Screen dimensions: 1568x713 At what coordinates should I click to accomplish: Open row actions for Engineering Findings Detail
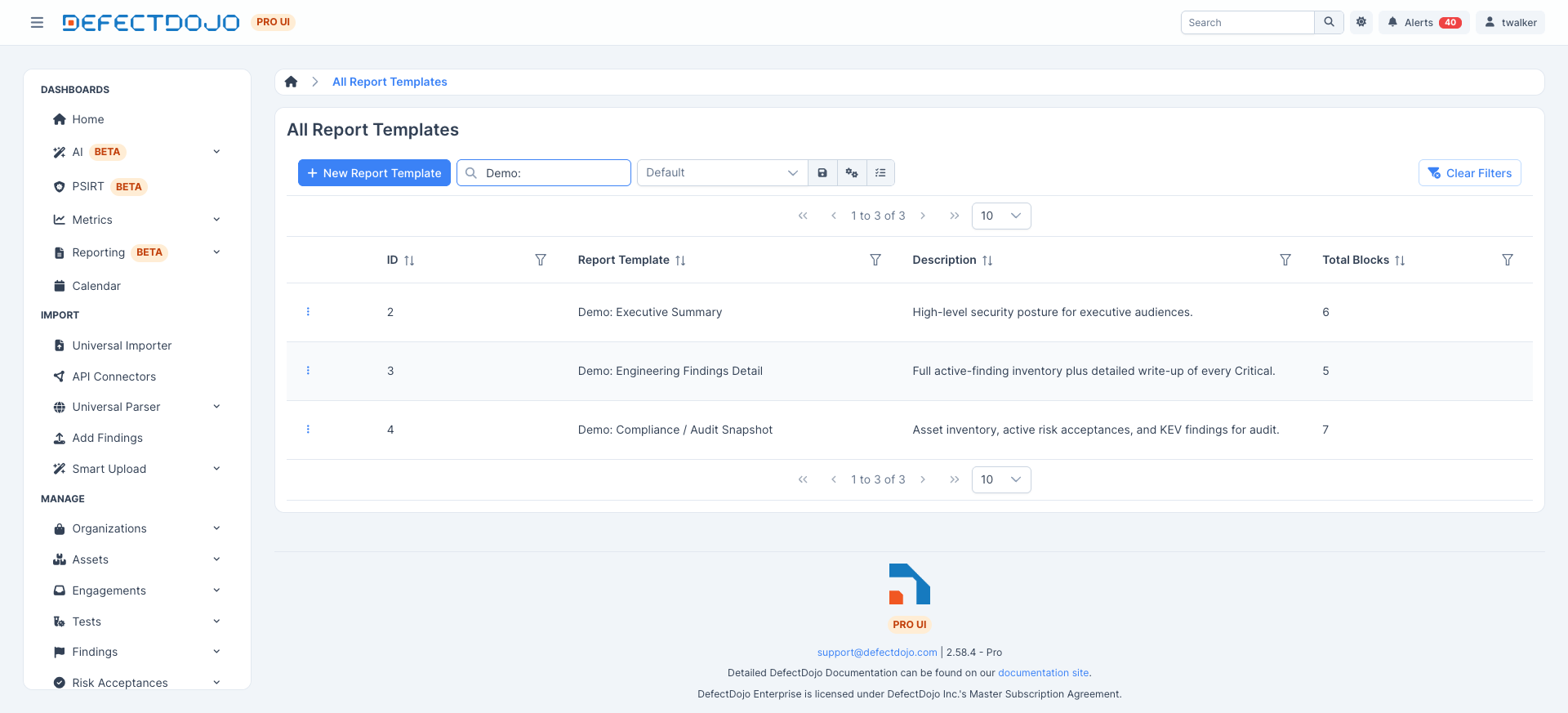pyautogui.click(x=308, y=371)
